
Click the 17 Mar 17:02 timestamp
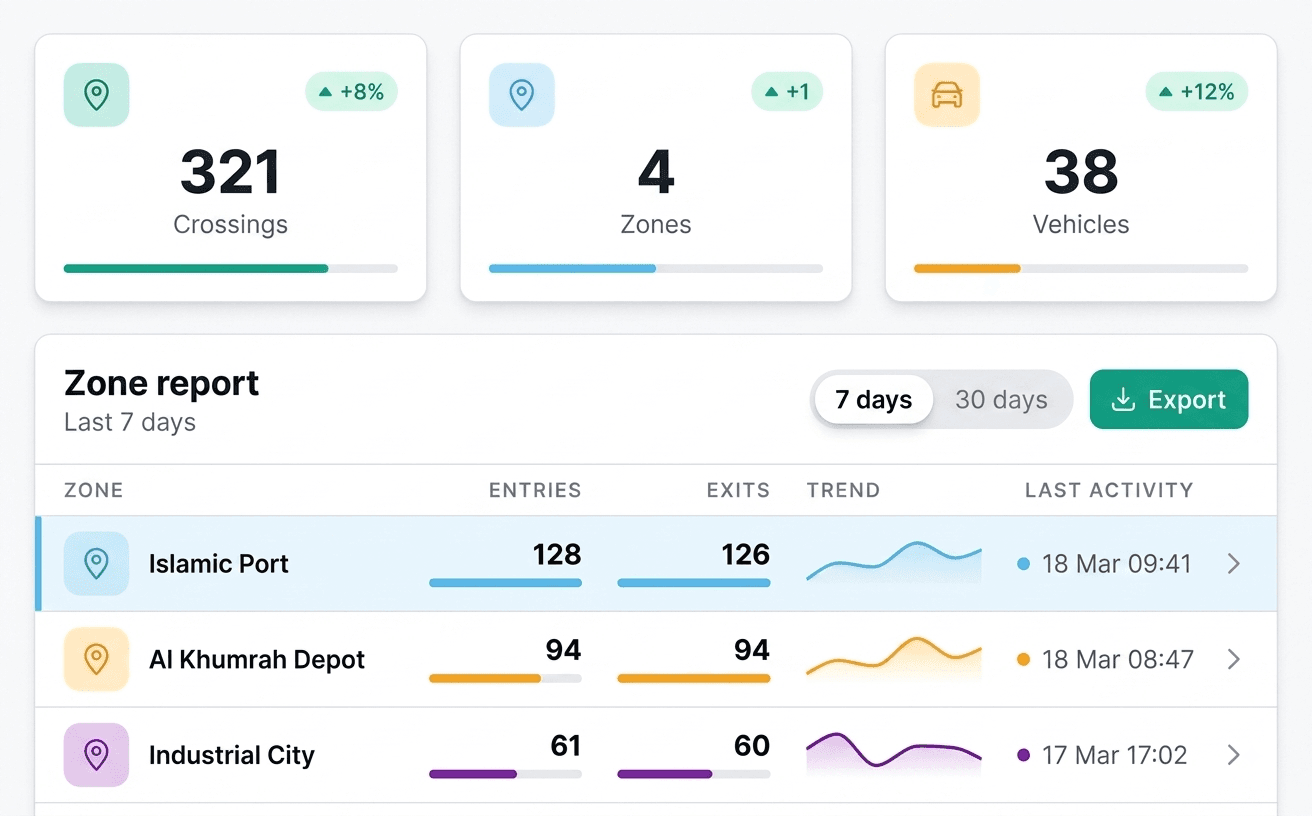(1115, 755)
